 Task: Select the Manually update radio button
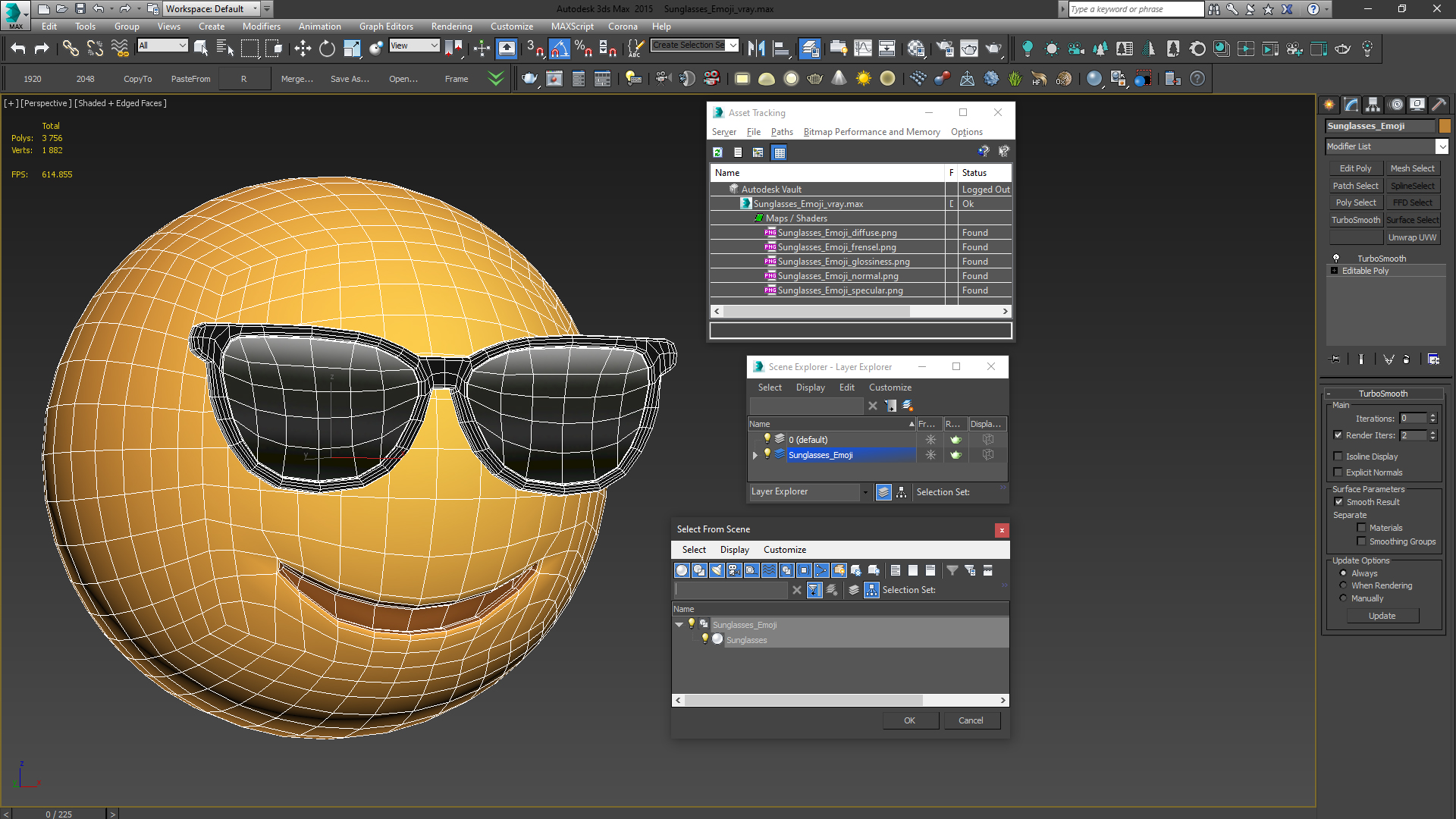[x=1343, y=598]
